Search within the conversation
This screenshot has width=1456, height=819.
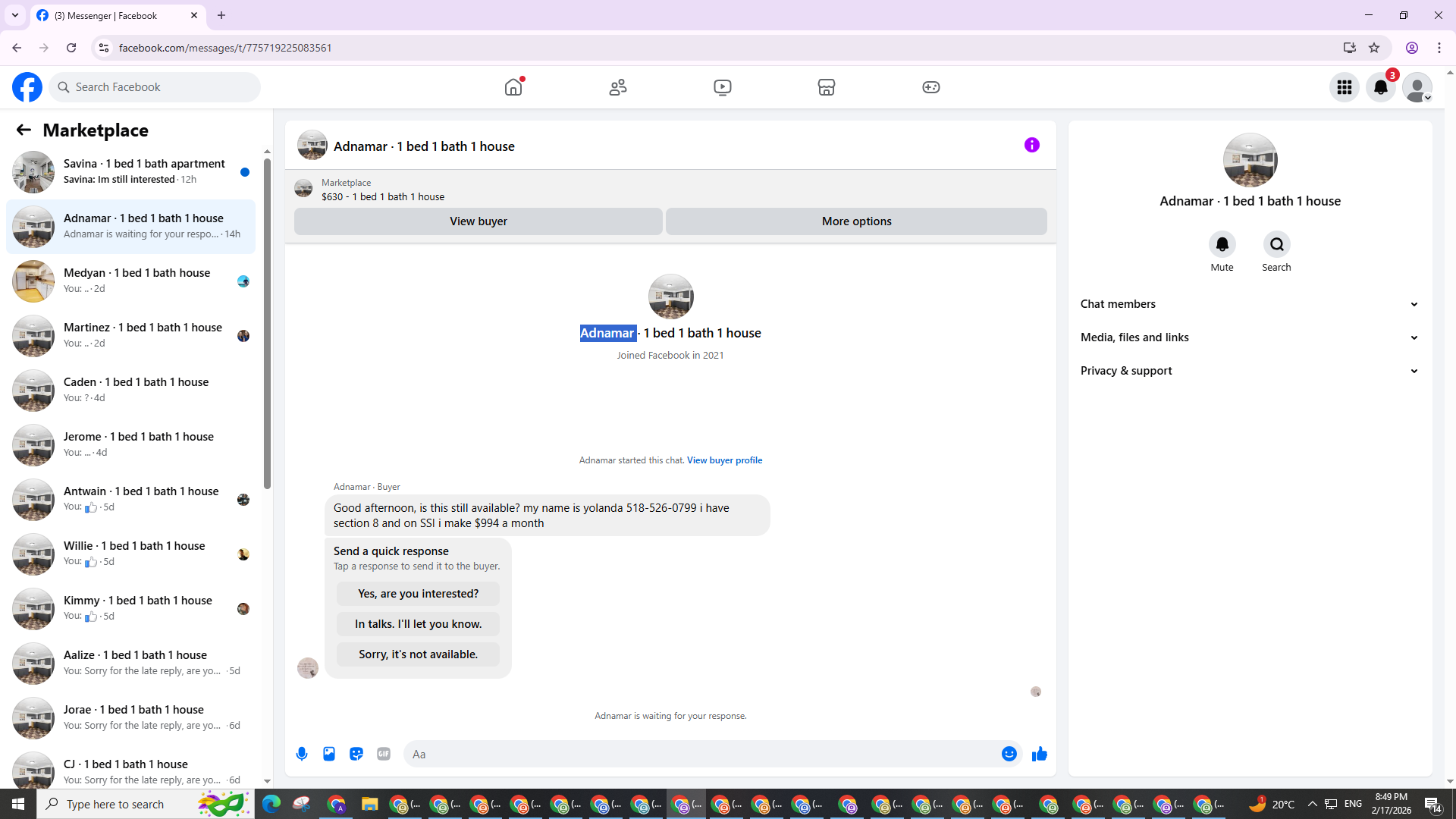tap(1276, 244)
